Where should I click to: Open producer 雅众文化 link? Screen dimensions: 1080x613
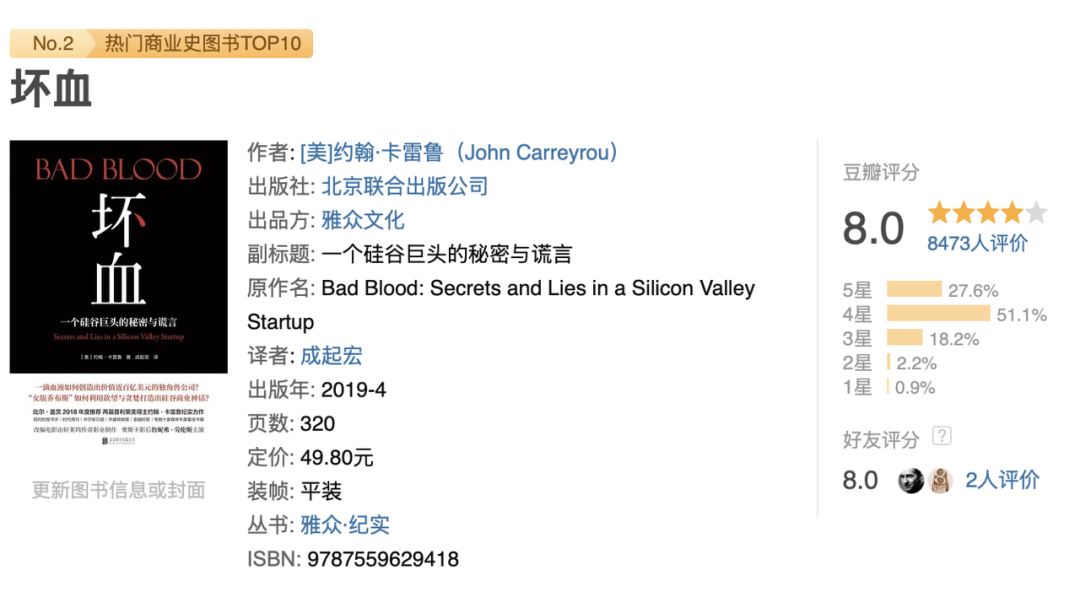click(x=363, y=220)
